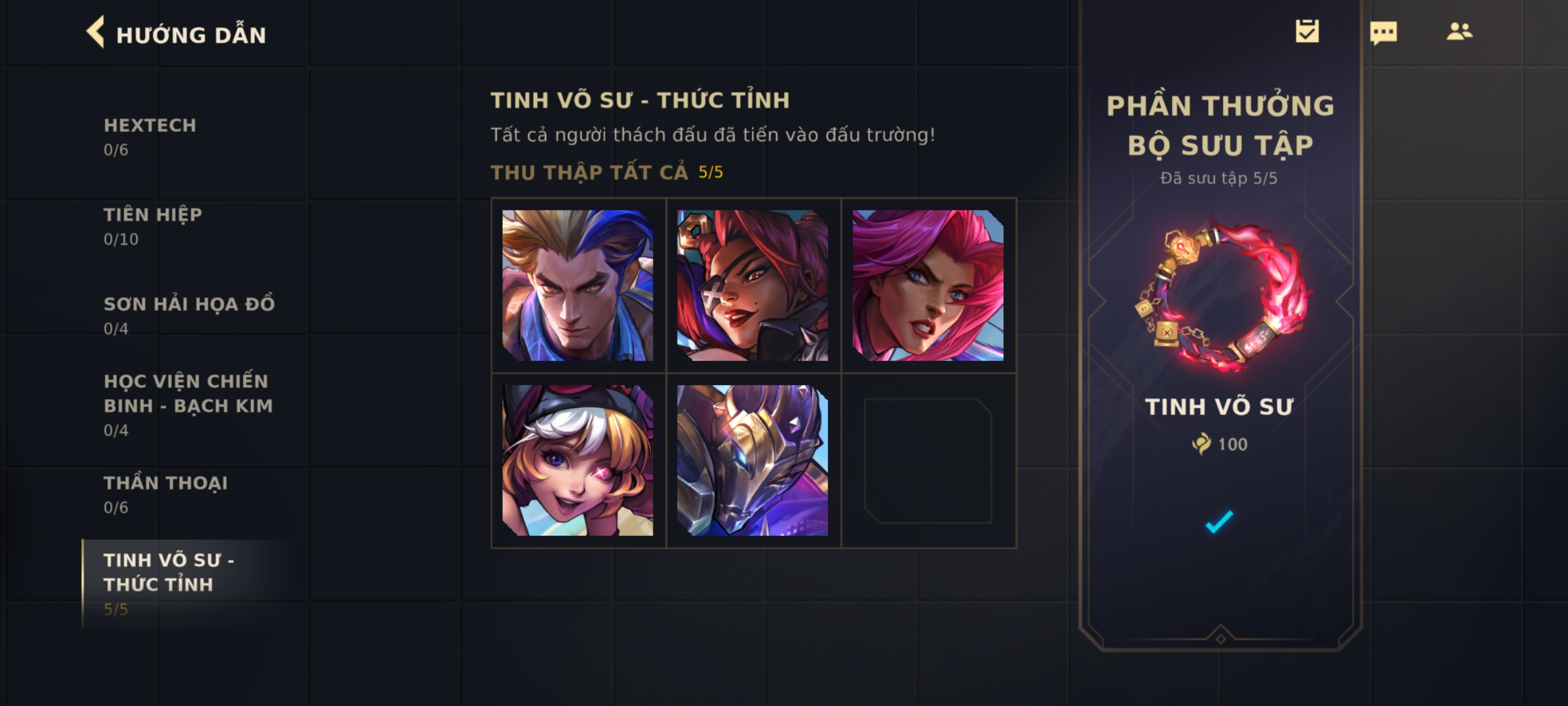Select the eyepatch red-haired champion portrait

753,285
